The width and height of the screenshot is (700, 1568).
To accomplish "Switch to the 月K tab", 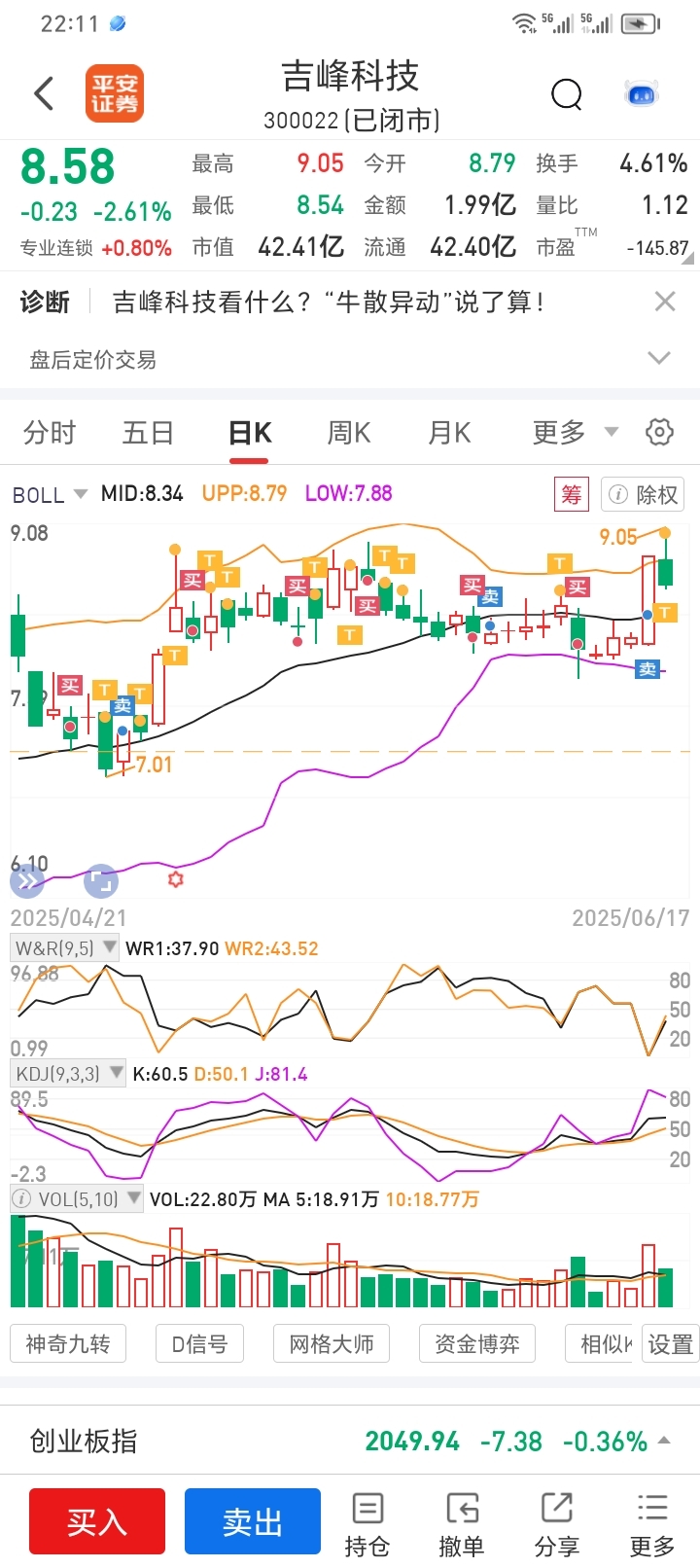I will (x=449, y=432).
